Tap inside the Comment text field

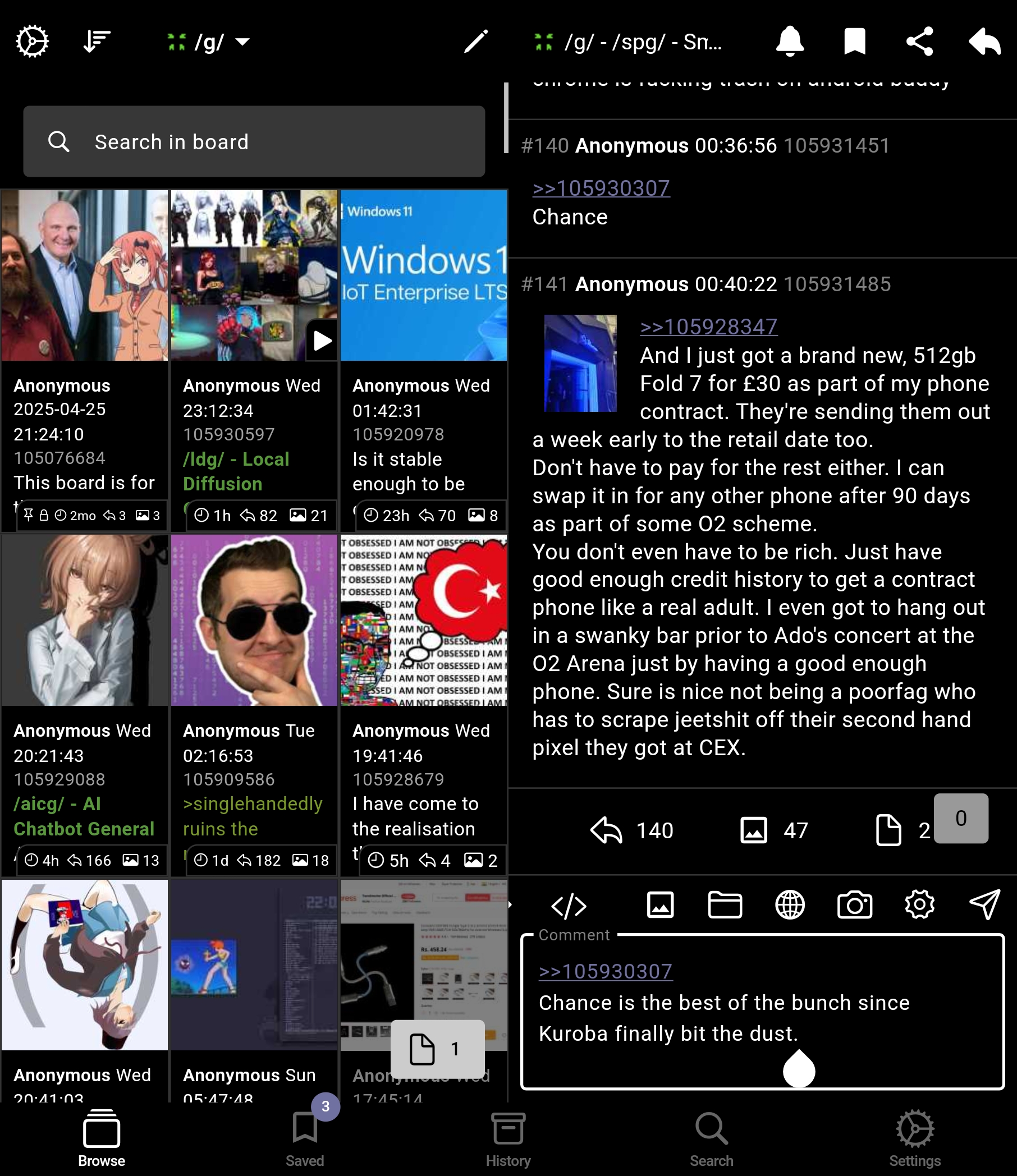(x=763, y=1013)
